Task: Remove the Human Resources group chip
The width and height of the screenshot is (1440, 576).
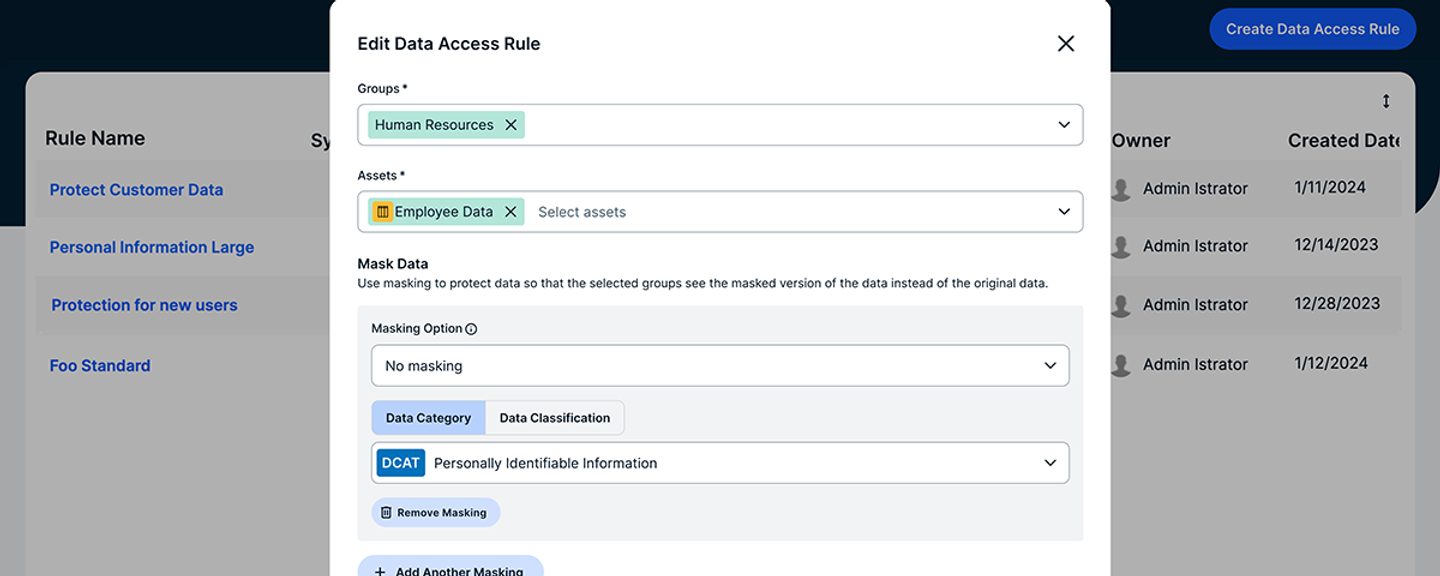Action: pos(511,125)
